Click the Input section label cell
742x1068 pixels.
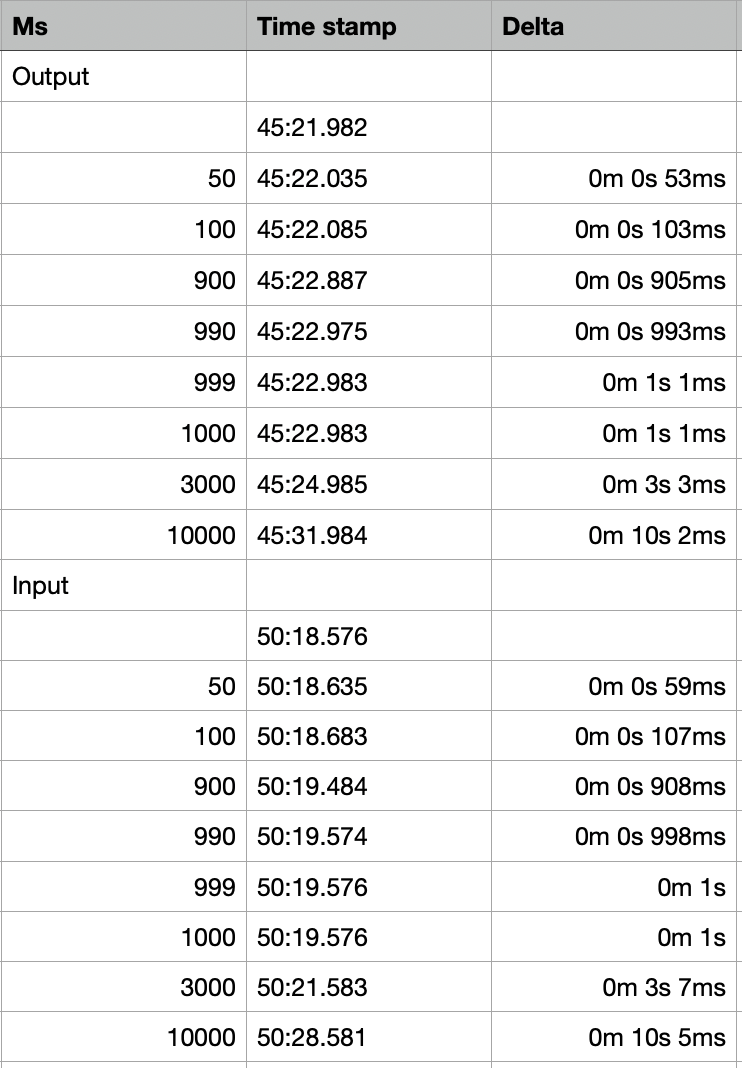tap(123, 585)
